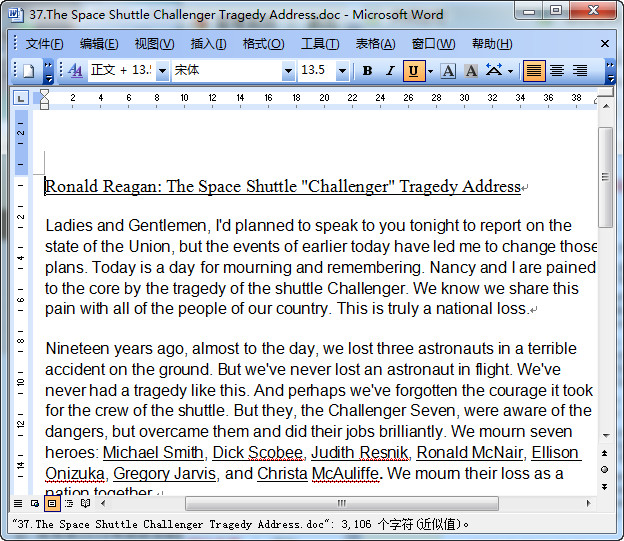Expand Formatting toolbar options chevron
The height and width of the screenshot is (541, 624).
coord(610,72)
